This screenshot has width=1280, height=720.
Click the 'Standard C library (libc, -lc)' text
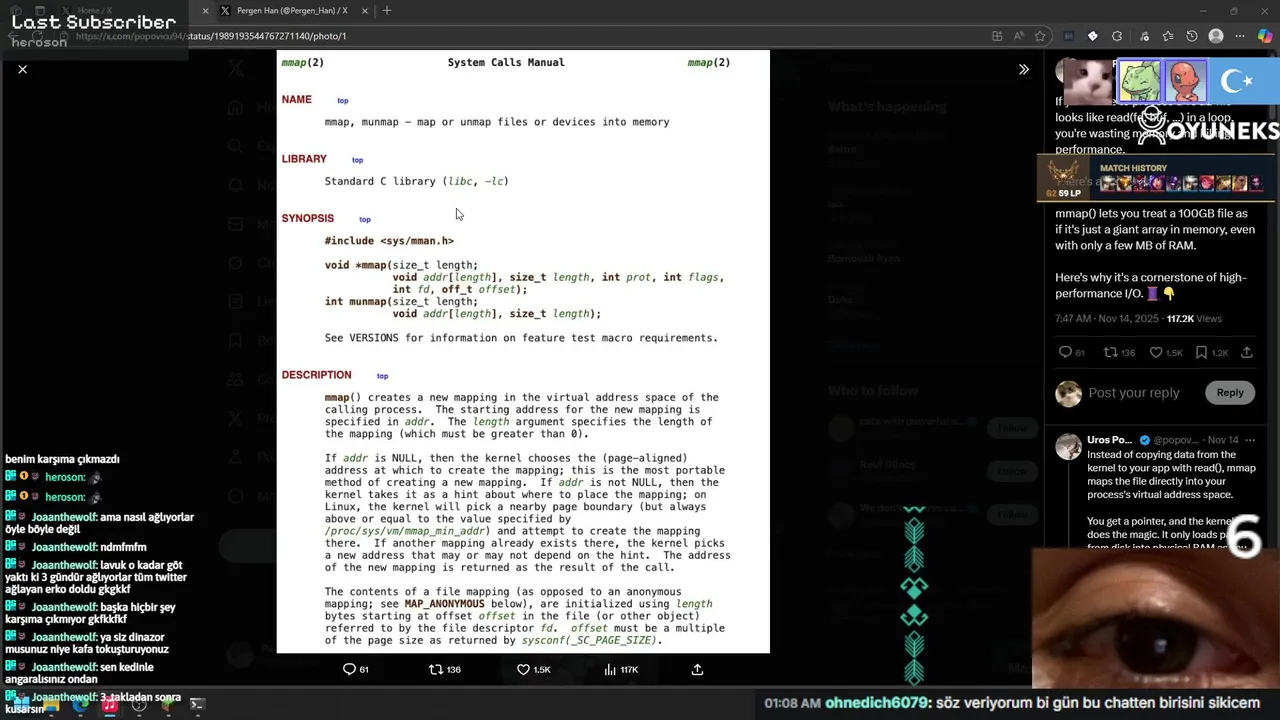(416, 181)
